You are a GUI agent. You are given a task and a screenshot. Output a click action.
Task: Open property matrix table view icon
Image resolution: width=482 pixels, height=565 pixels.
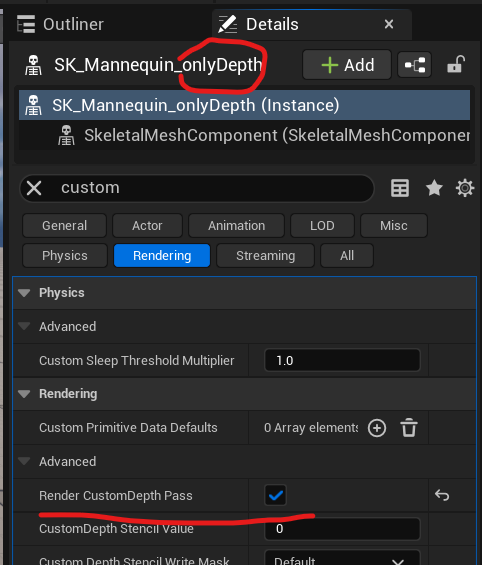pos(400,188)
